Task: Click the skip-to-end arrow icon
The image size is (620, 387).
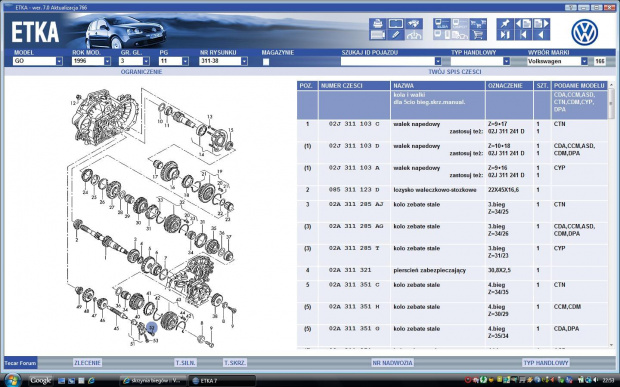Action: (505, 35)
